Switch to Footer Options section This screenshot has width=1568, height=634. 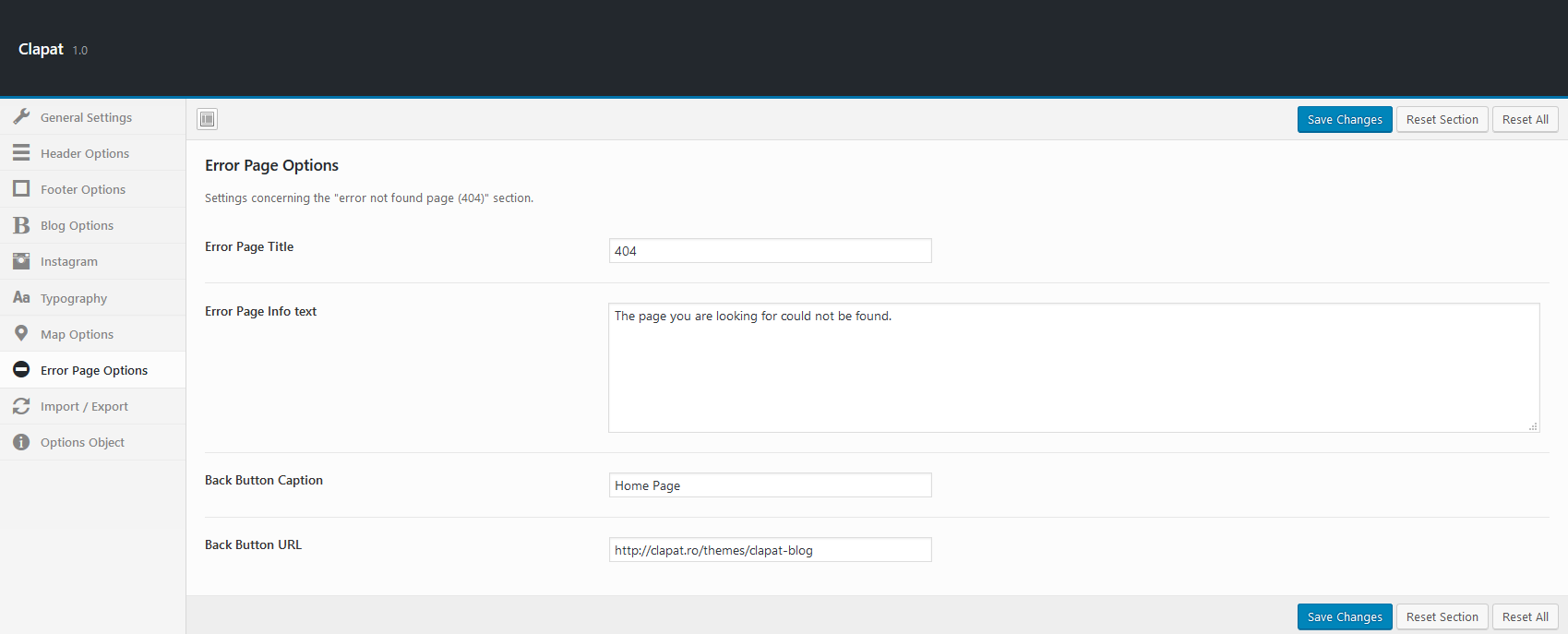click(x=92, y=189)
